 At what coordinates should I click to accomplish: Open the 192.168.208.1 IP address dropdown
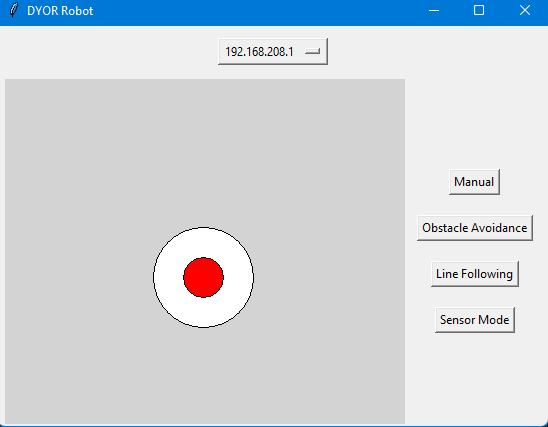pyautogui.click(x=273, y=51)
